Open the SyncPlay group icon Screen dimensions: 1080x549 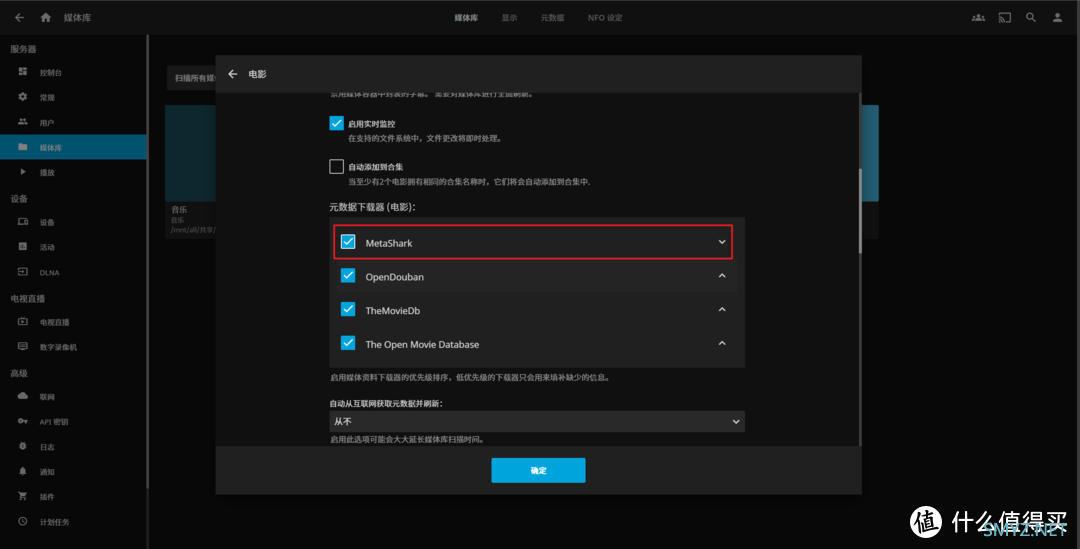tap(978, 18)
